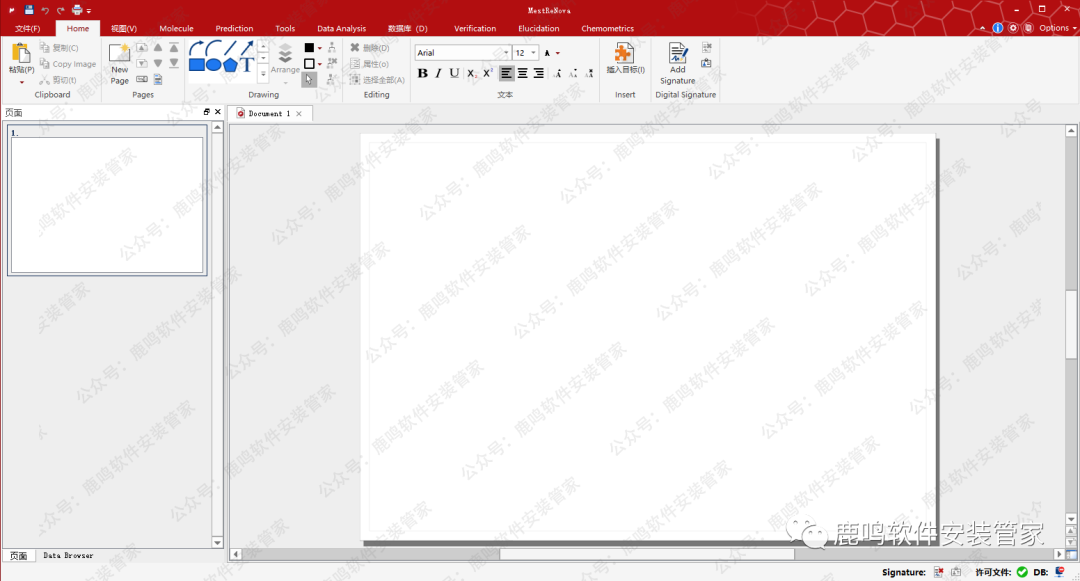This screenshot has width=1080, height=581.
Task: Toggle underline text formatting
Action: pyautogui.click(x=454, y=73)
